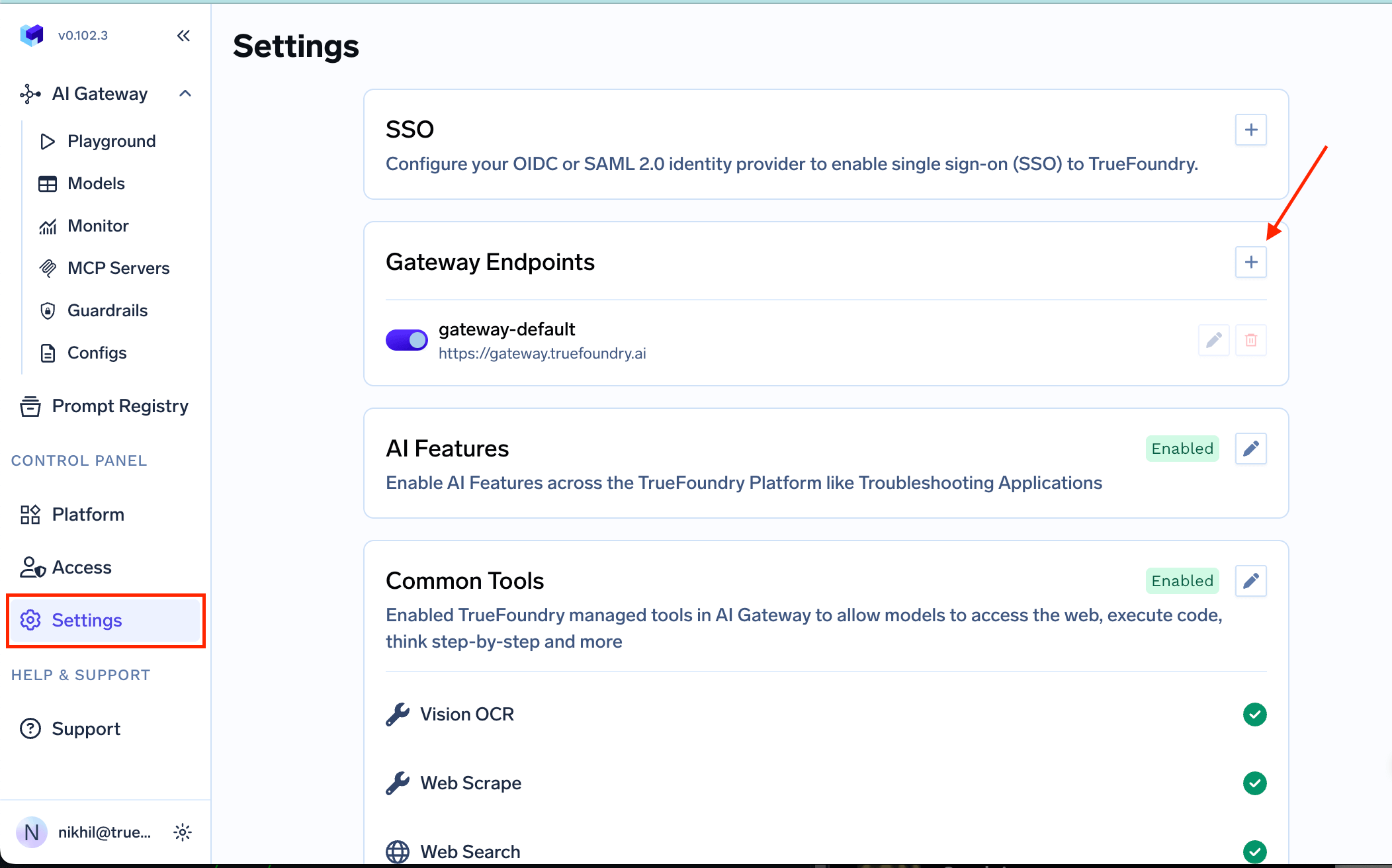Toggle the gateway-default endpoint switch
Screen dimensions: 1392x868
(x=406, y=340)
